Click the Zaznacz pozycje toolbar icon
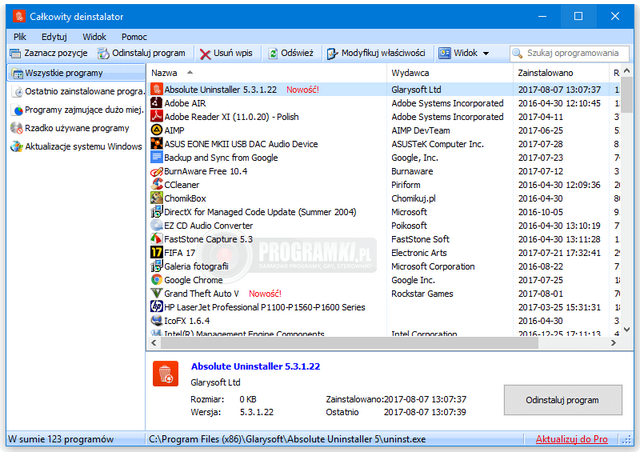 [x=16, y=53]
